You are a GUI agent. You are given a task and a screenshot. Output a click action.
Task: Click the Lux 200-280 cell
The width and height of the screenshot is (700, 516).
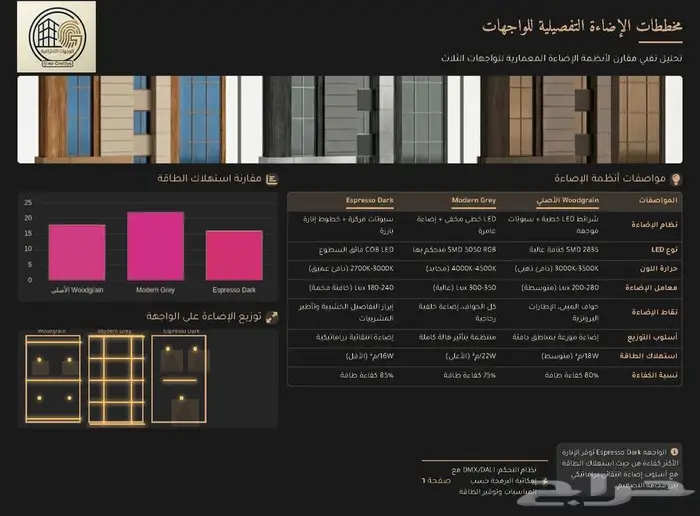pos(560,288)
